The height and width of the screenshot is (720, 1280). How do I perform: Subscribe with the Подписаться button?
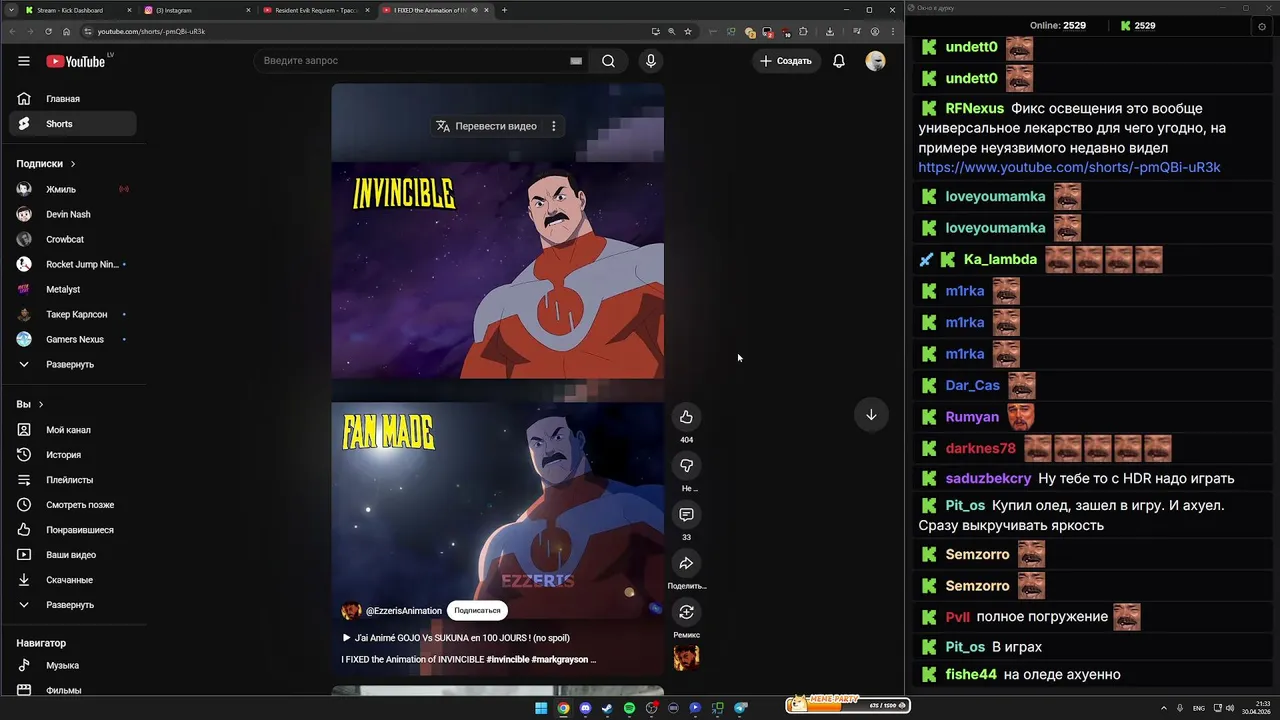(x=477, y=610)
